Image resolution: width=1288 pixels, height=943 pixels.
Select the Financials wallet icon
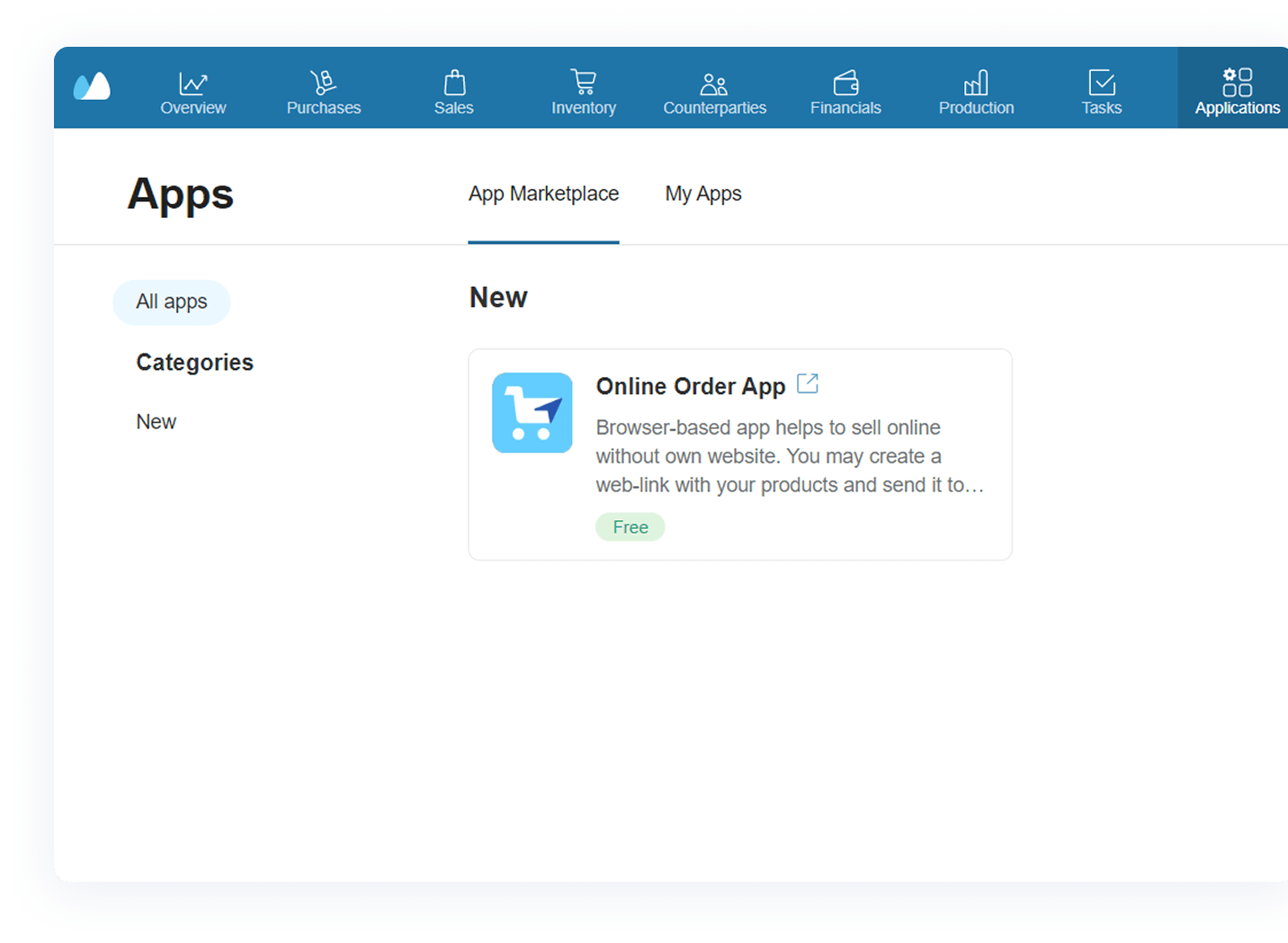tap(845, 82)
